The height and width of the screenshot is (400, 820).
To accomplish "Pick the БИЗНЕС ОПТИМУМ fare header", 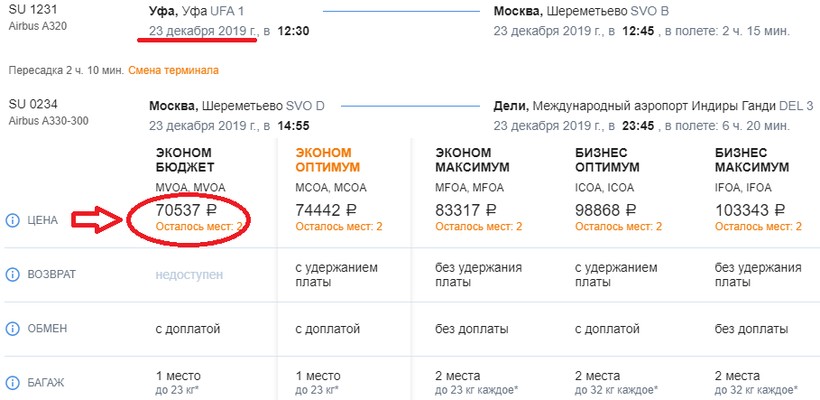I will (x=609, y=158).
